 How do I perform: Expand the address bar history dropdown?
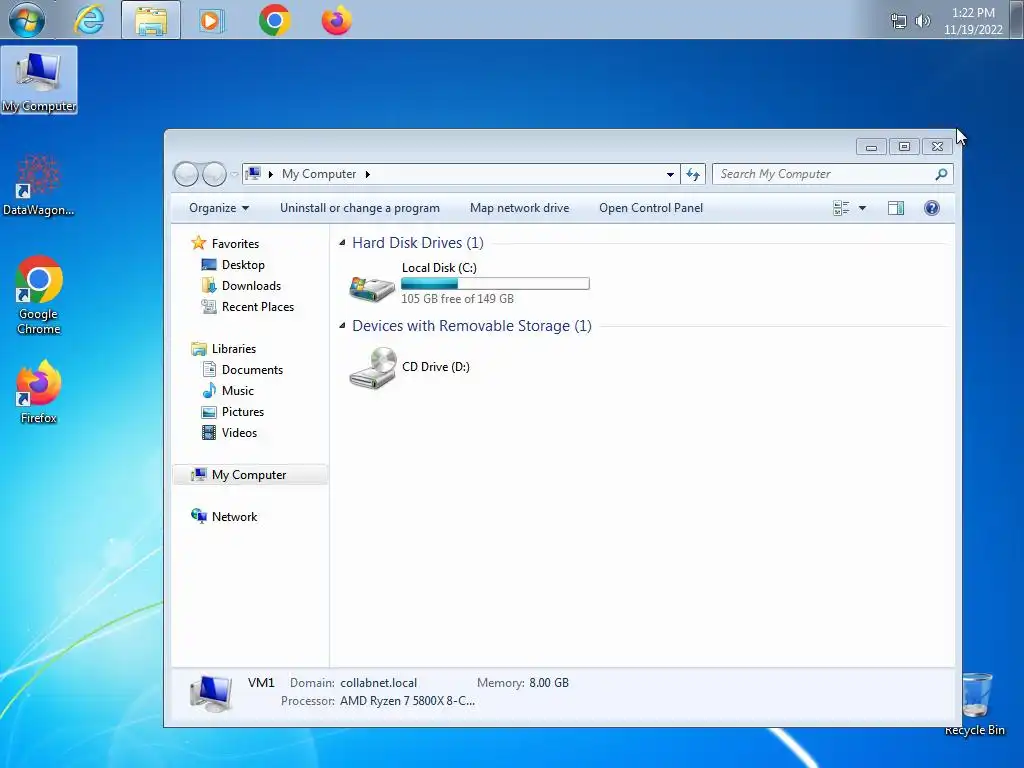pyautogui.click(x=670, y=174)
